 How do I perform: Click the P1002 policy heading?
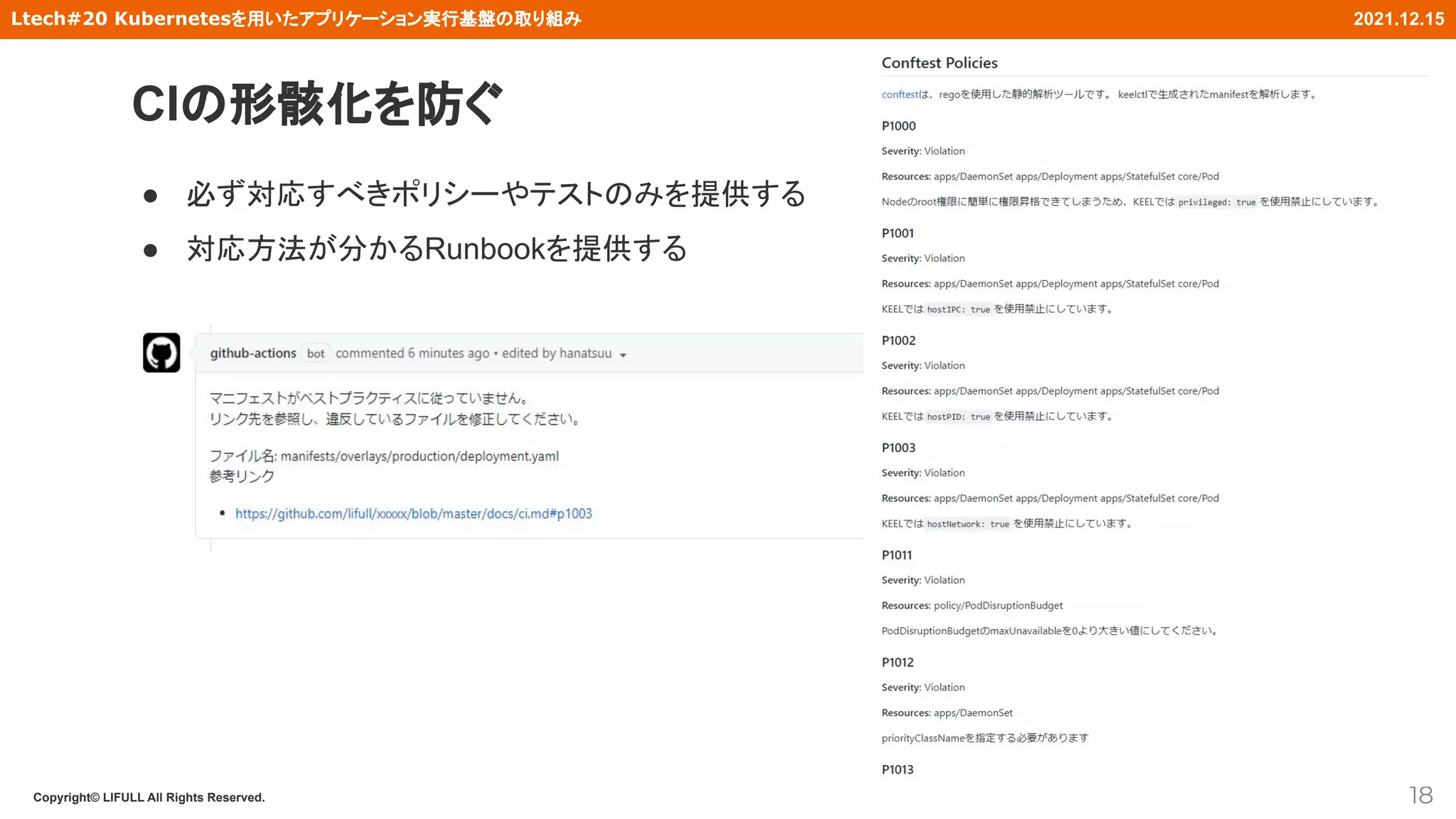(899, 341)
